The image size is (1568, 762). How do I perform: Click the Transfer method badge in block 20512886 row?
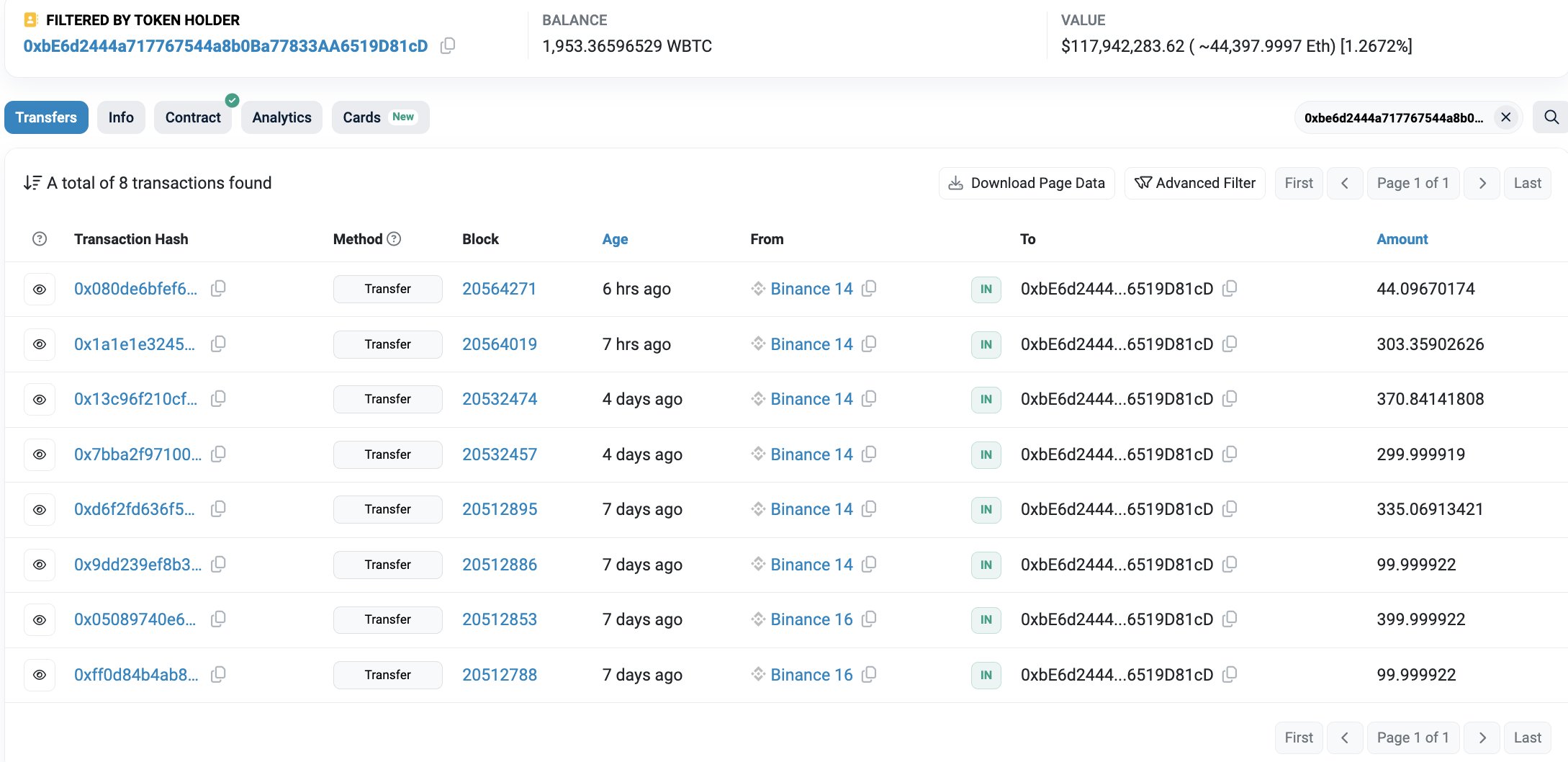coord(387,565)
